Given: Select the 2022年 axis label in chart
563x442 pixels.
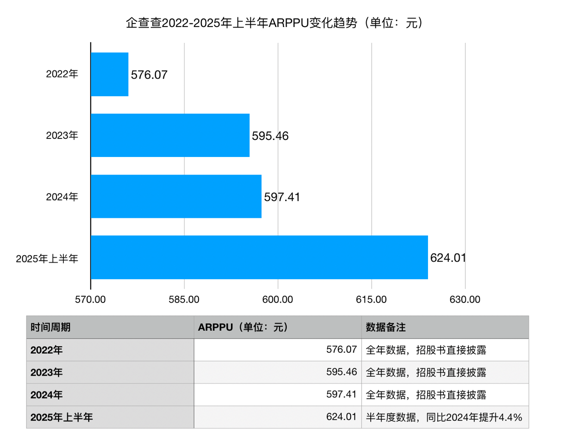Looking at the screenshot, I should tap(62, 74).
